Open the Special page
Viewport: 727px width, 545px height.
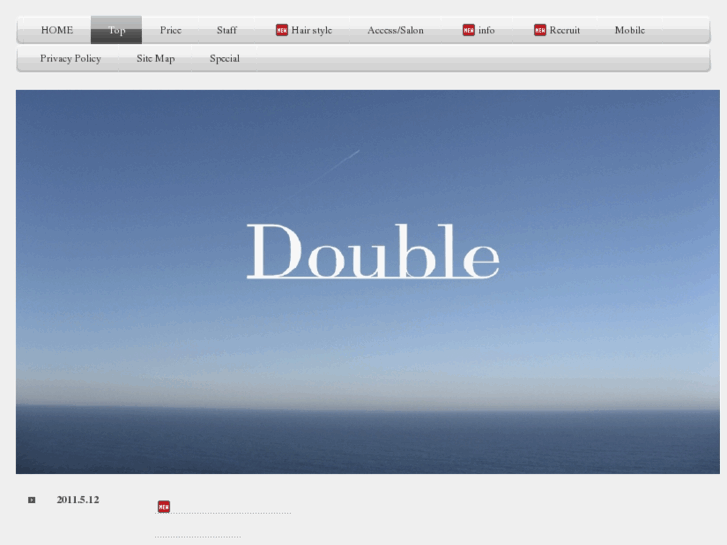(x=224, y=58)
